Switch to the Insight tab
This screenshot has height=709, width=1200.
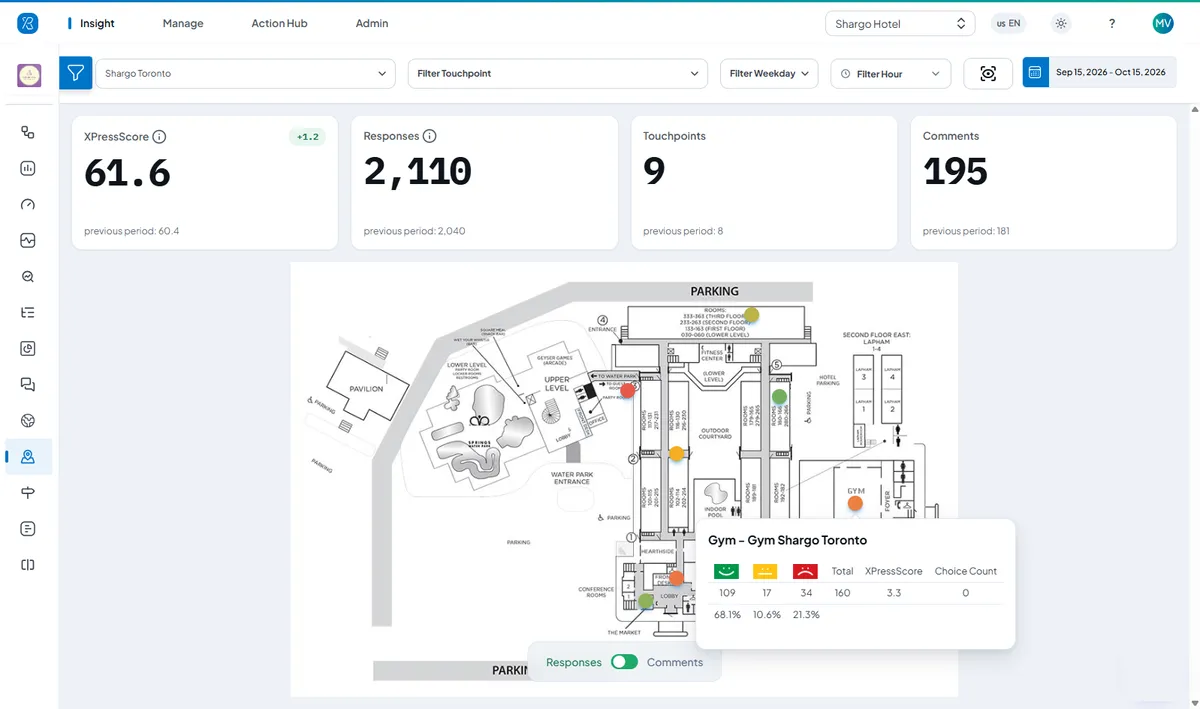(x=98, y=23)
